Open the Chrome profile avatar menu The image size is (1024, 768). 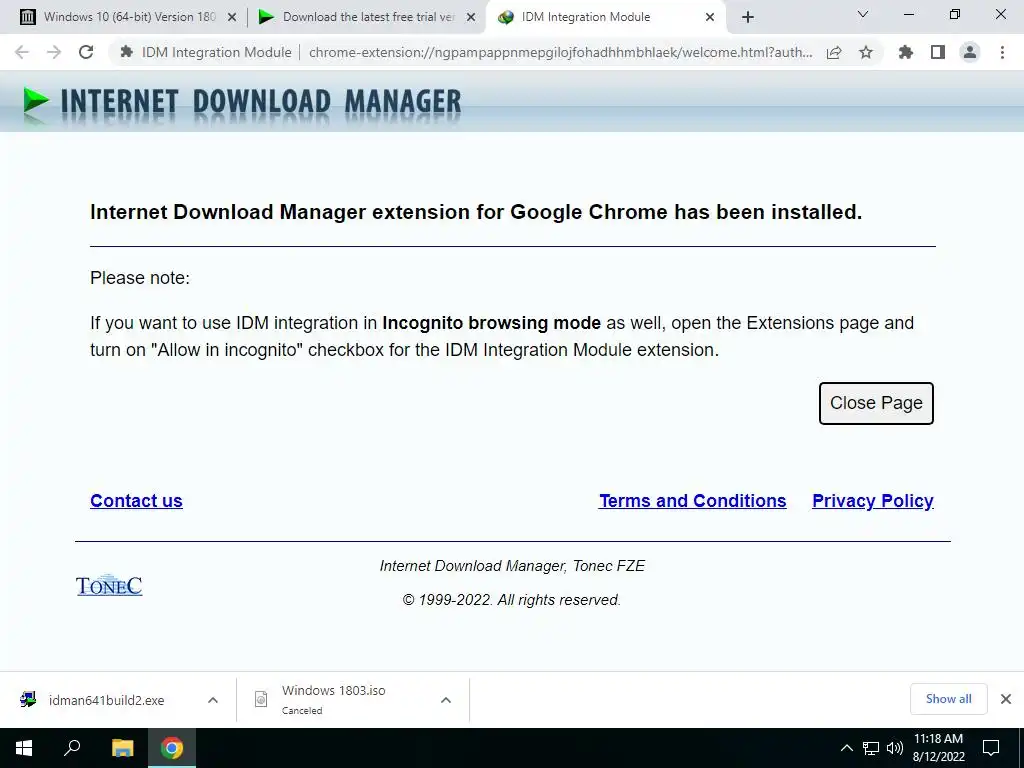[x=970, y=52]
